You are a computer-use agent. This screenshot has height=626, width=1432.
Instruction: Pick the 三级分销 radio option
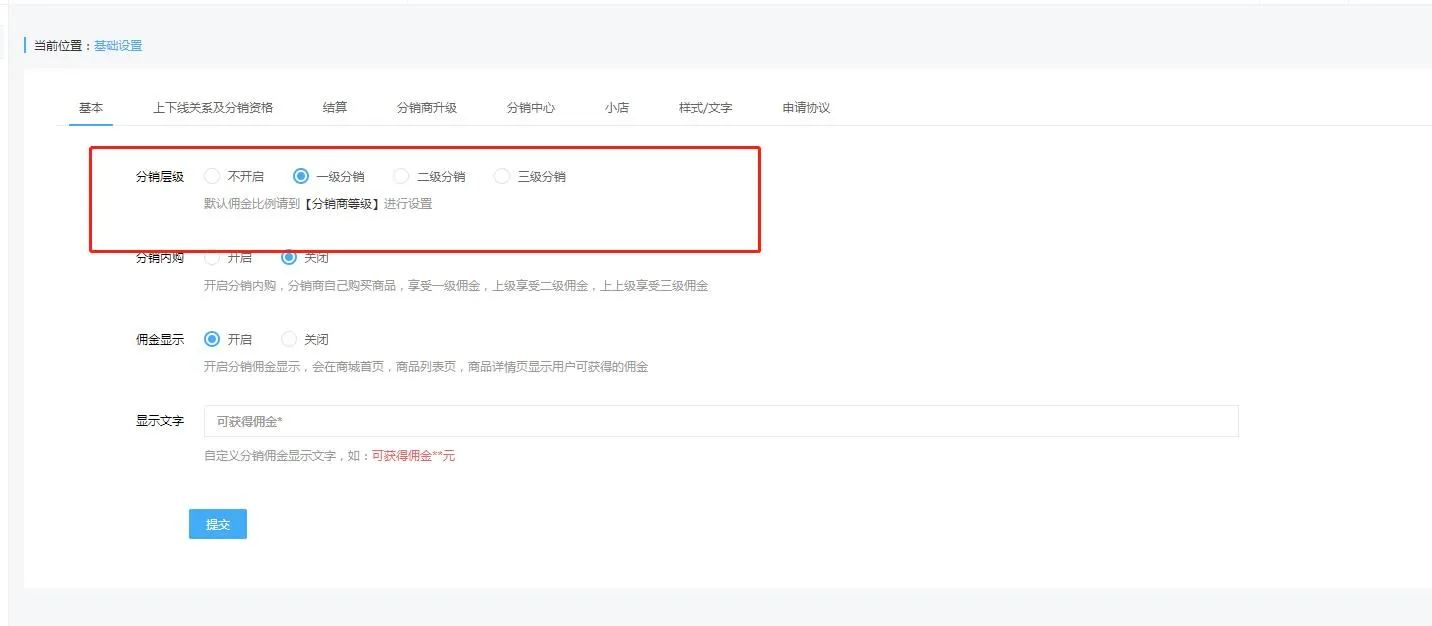click(x=502, y=177)
